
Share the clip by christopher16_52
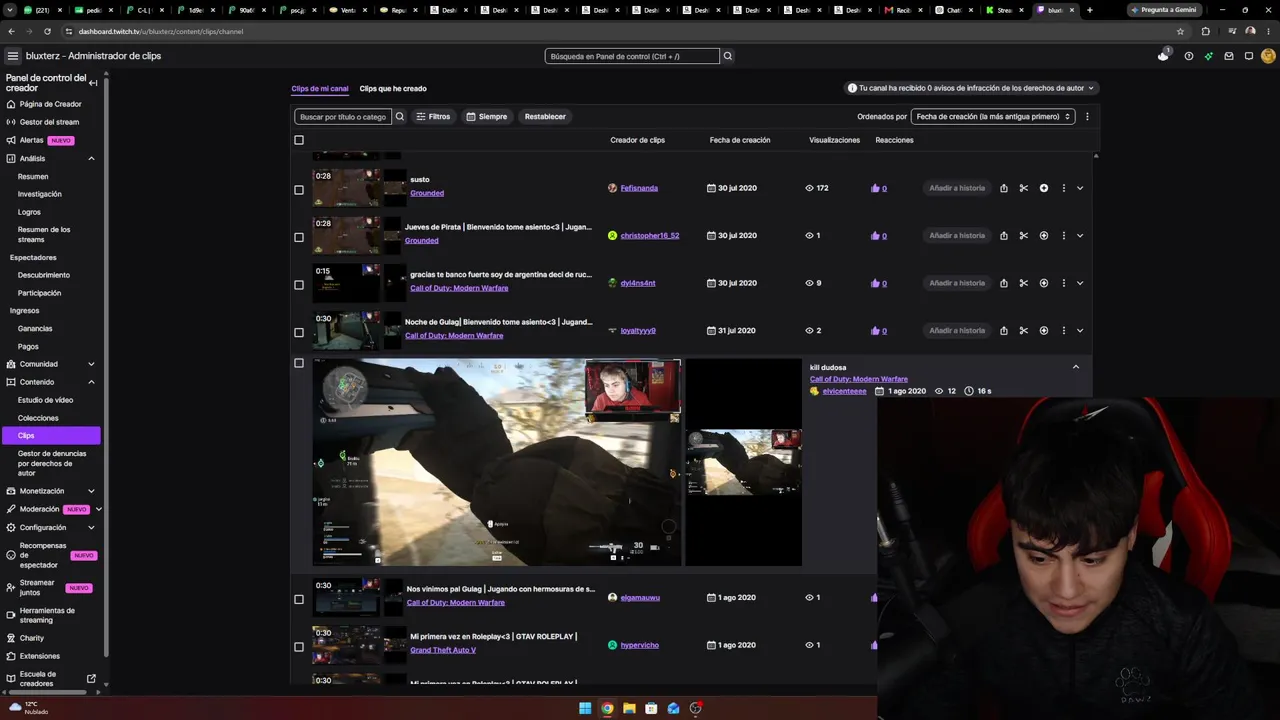(1004, 236)
